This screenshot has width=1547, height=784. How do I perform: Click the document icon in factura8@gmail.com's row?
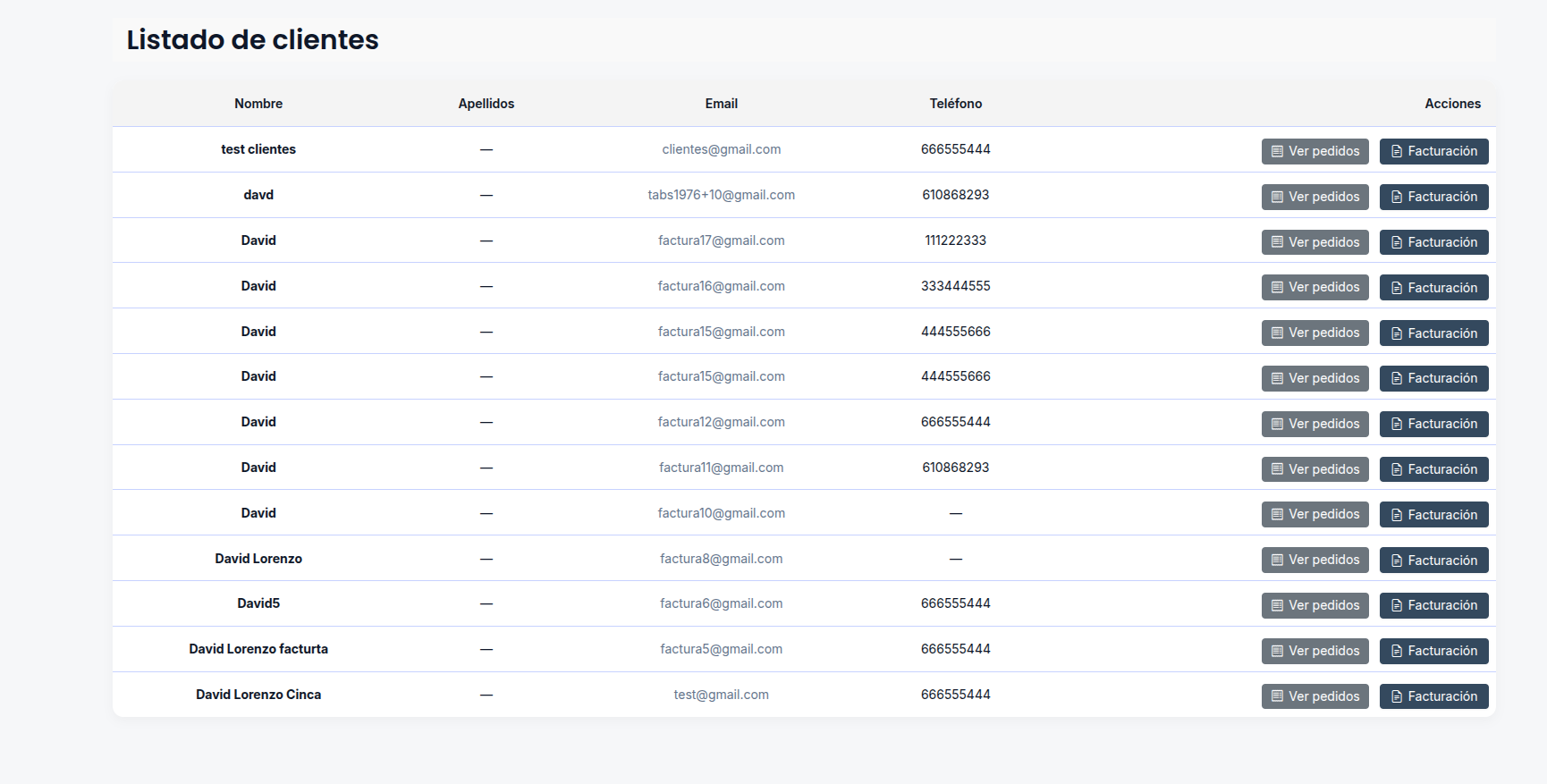[1396, 561]
